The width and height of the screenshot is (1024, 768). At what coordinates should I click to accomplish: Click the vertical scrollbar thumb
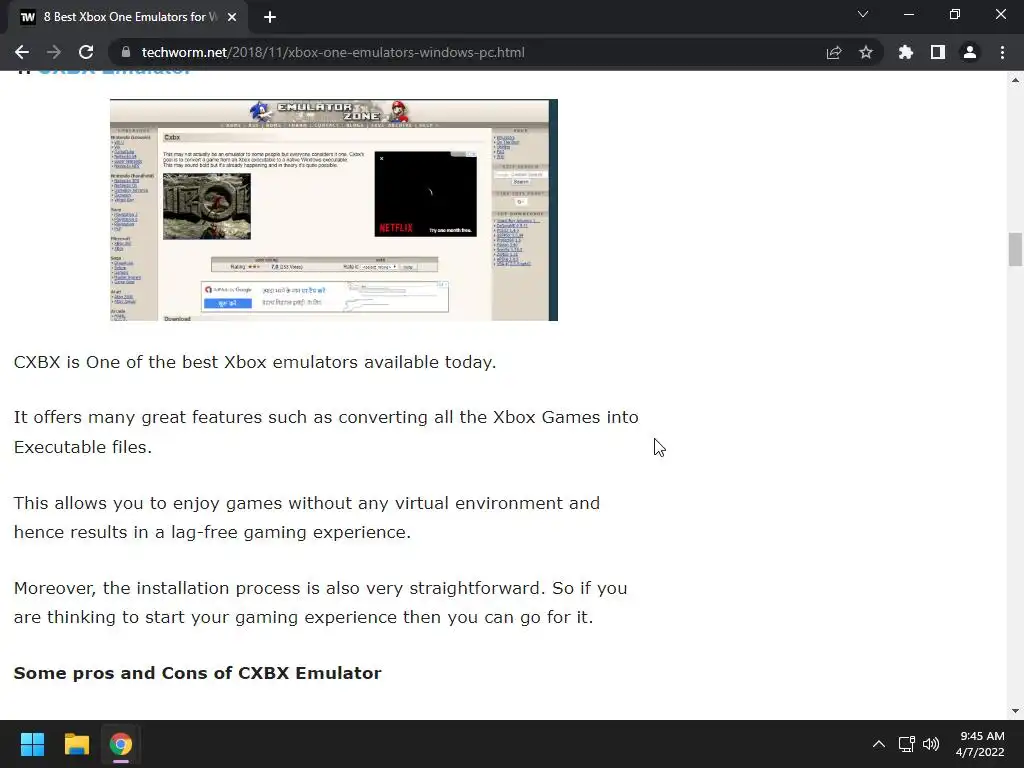coord(1015,249)
